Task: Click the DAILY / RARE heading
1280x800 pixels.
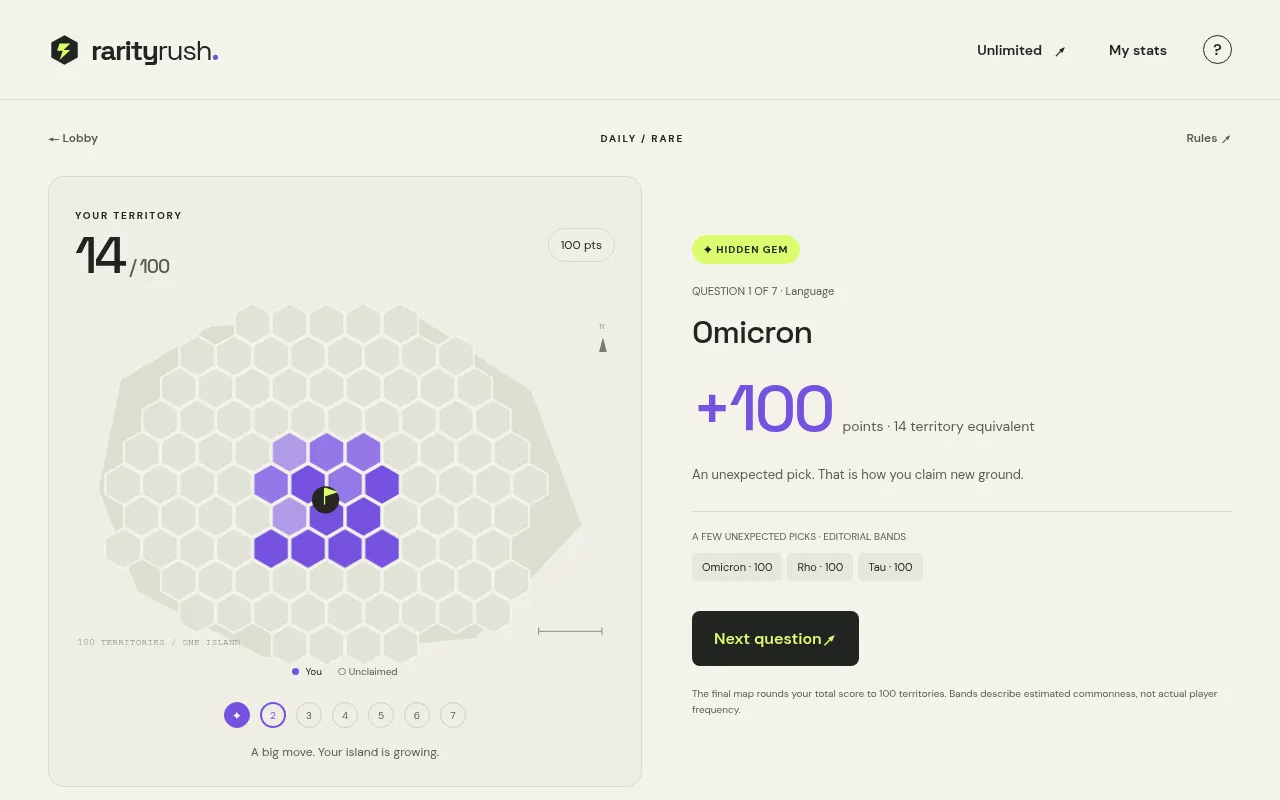Action: tap(642, 138)
